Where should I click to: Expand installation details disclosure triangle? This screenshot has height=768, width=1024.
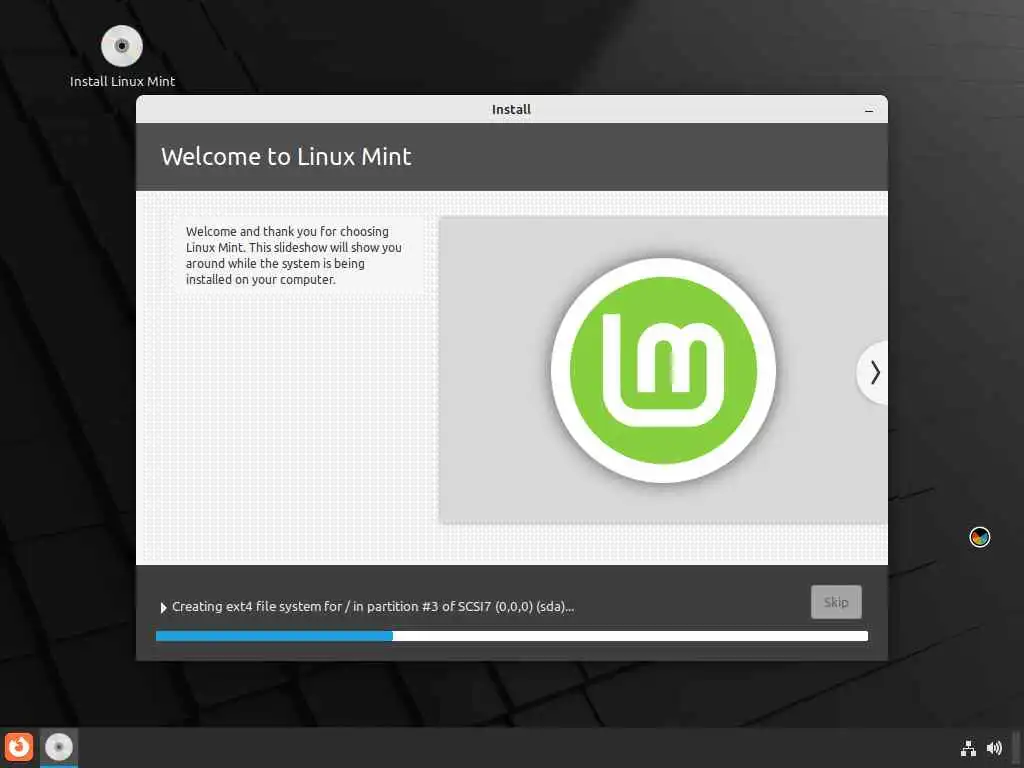(163, 608)
